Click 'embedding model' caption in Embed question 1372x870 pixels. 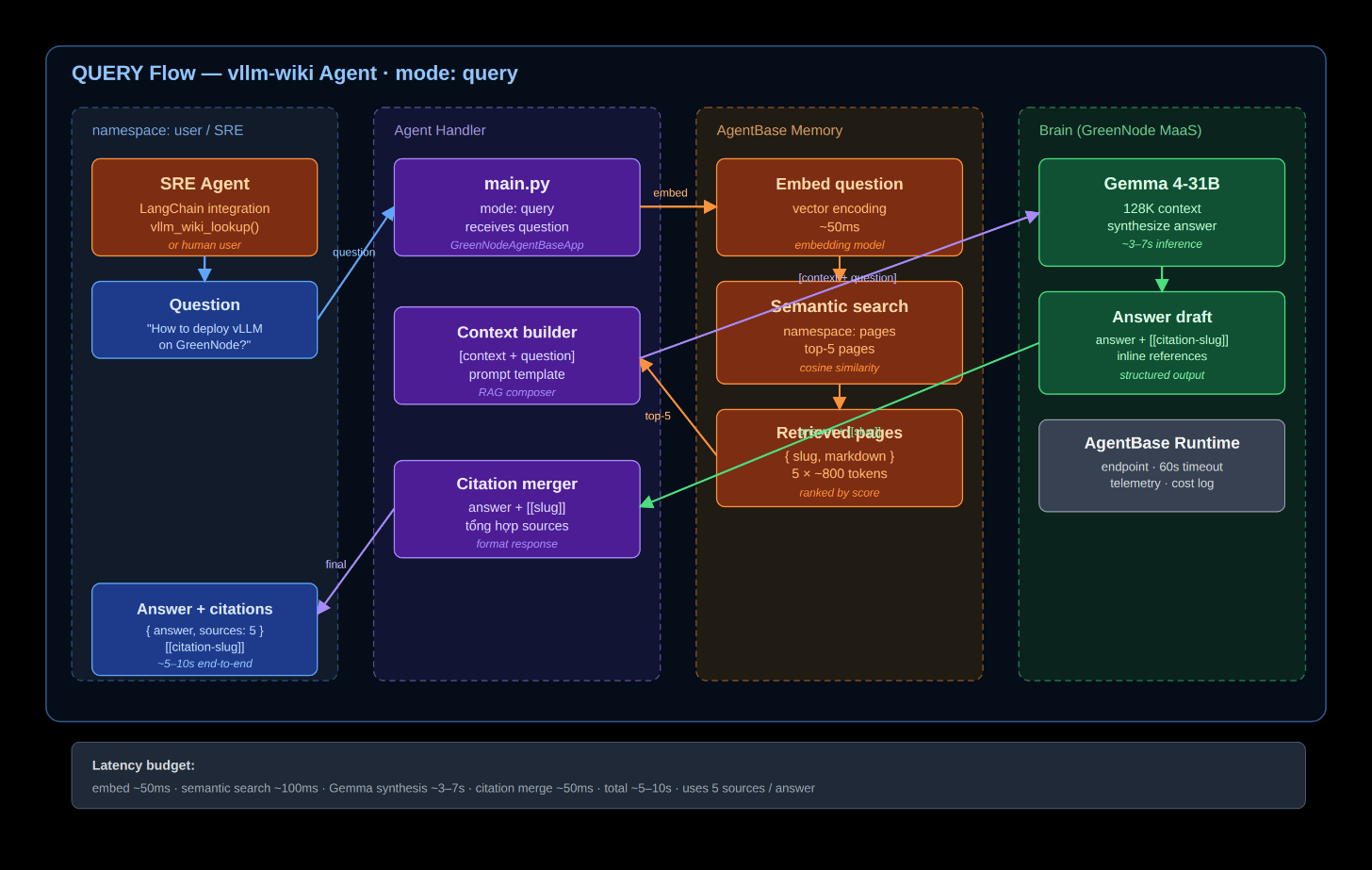pyautogui.click(x=840, y=245)
